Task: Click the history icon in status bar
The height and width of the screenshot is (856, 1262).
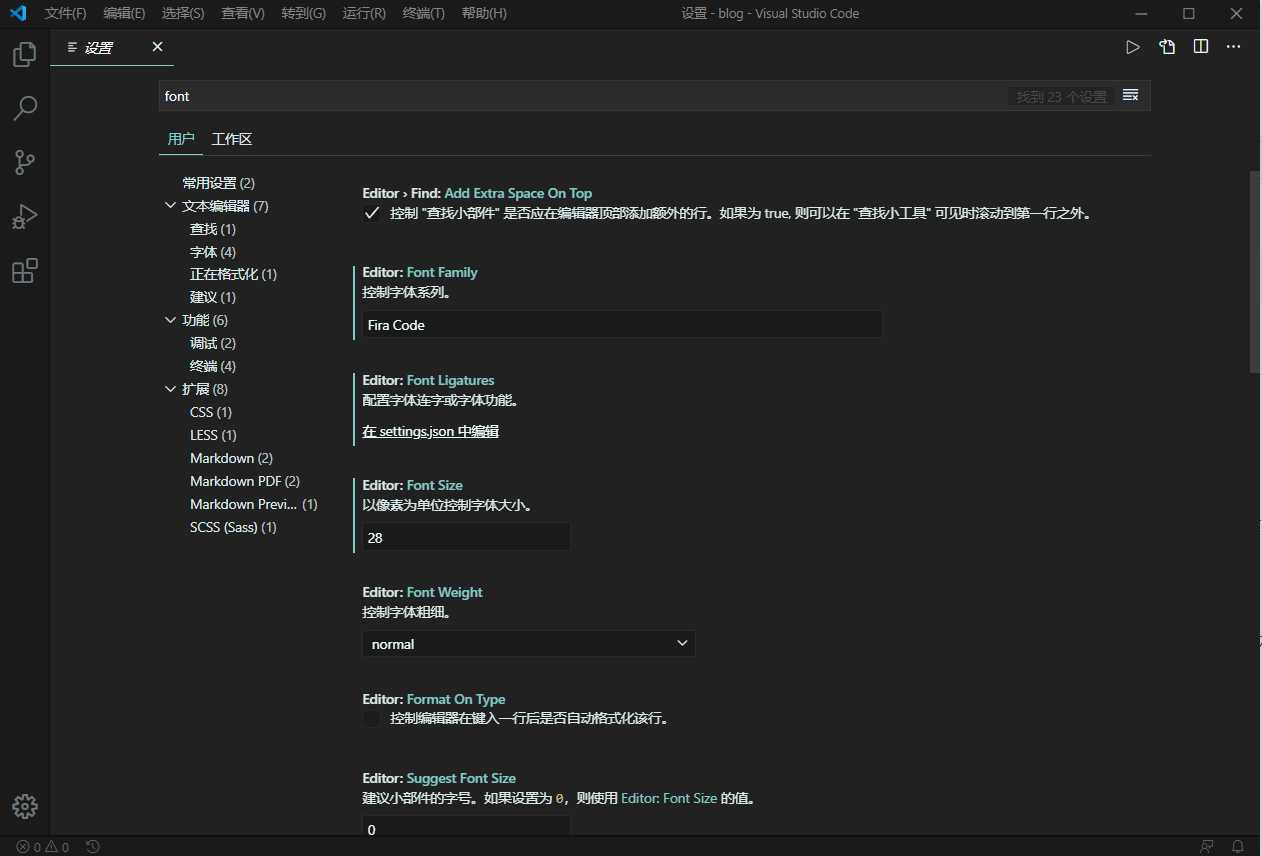Action: 93,847
